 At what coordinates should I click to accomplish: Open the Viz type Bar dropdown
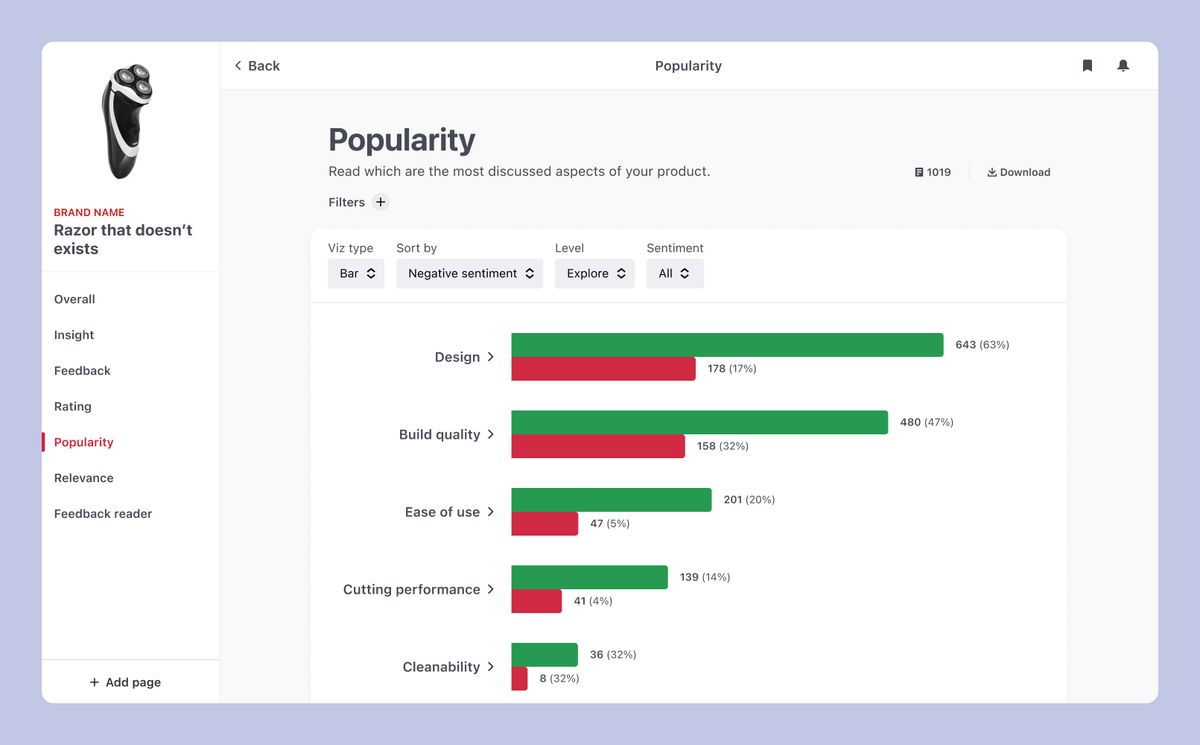(x=356, y=273)
